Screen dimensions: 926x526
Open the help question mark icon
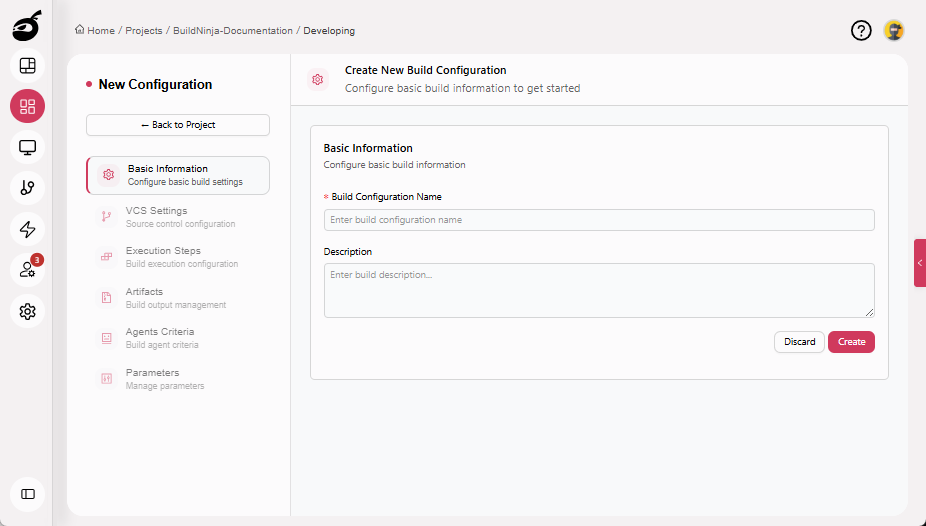[861, 30]
